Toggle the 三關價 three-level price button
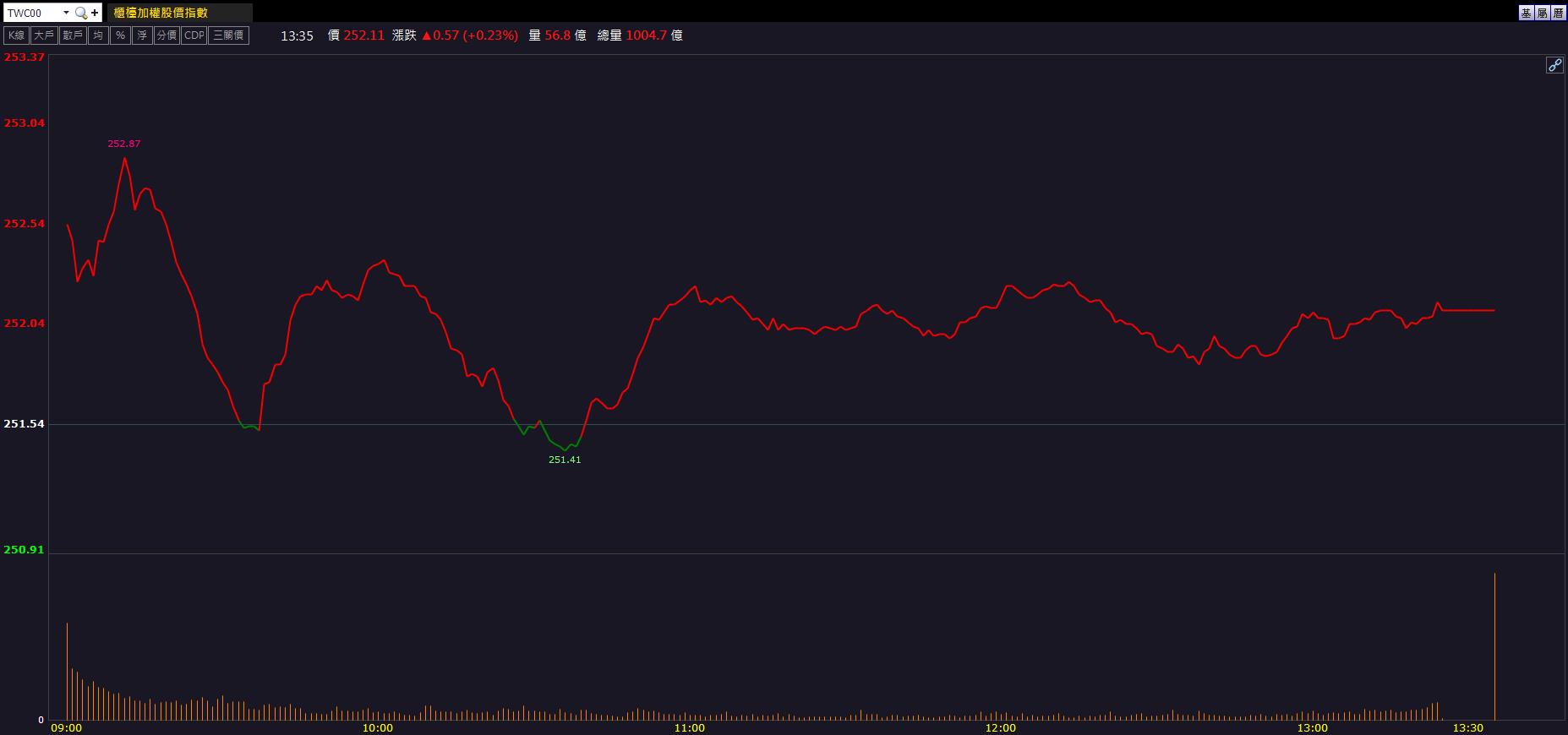 tap(229, 35)
